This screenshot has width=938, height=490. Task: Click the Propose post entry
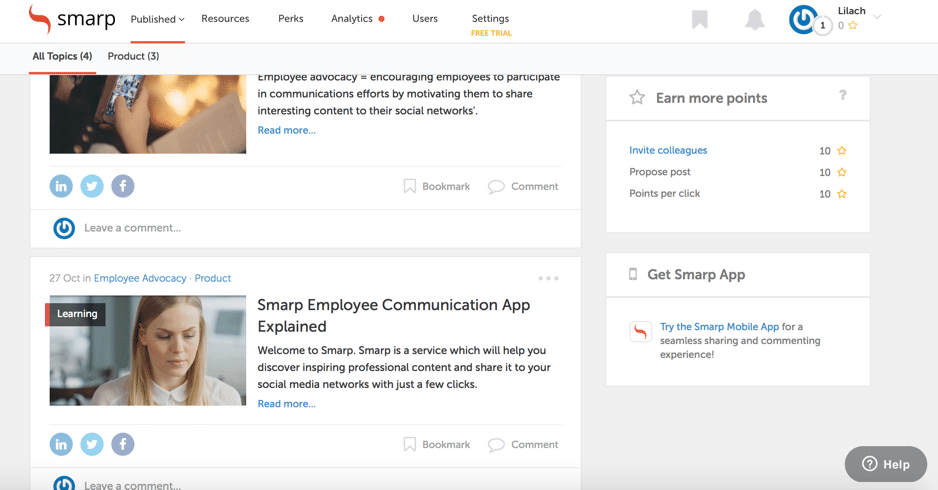click(659, 172)
